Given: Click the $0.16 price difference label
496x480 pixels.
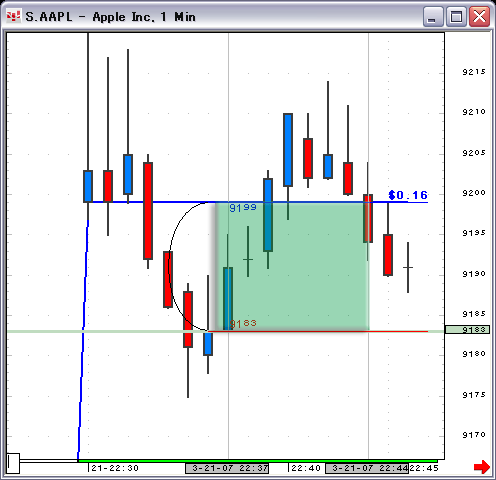Looking at the screenshot, I should pos(408,195).
